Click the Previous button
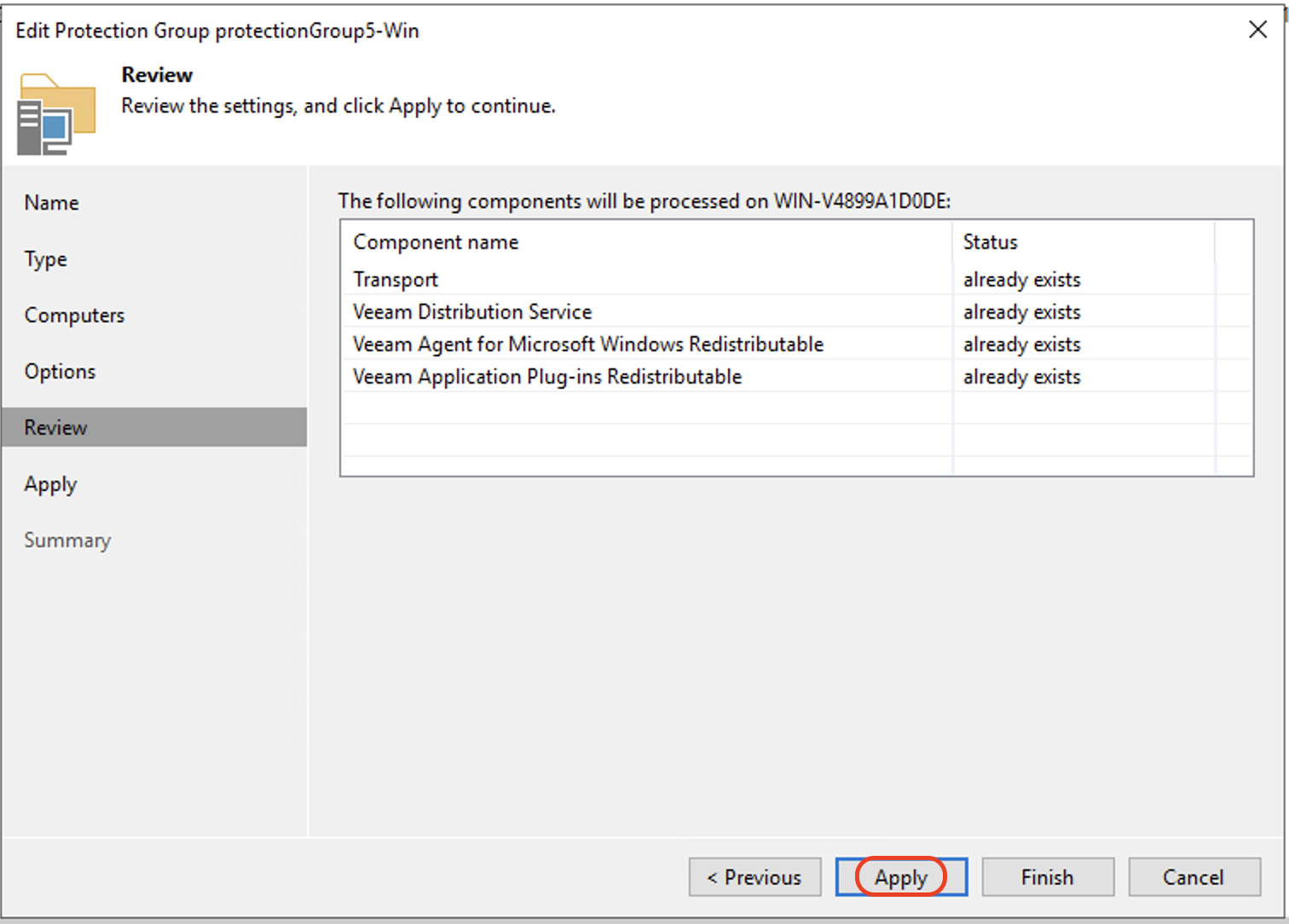The height and width of the screenshot is (924, 1289). (755, 877)
